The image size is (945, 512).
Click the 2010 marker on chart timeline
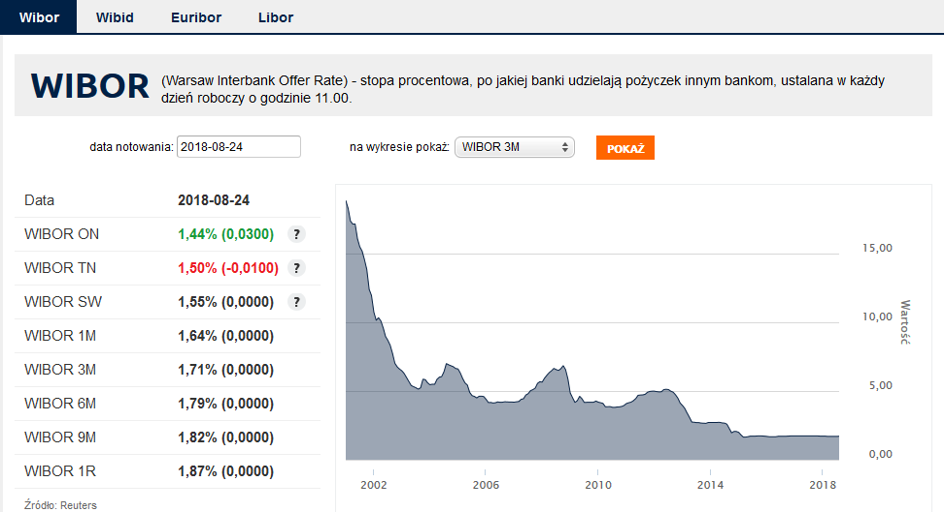[597, 485]
